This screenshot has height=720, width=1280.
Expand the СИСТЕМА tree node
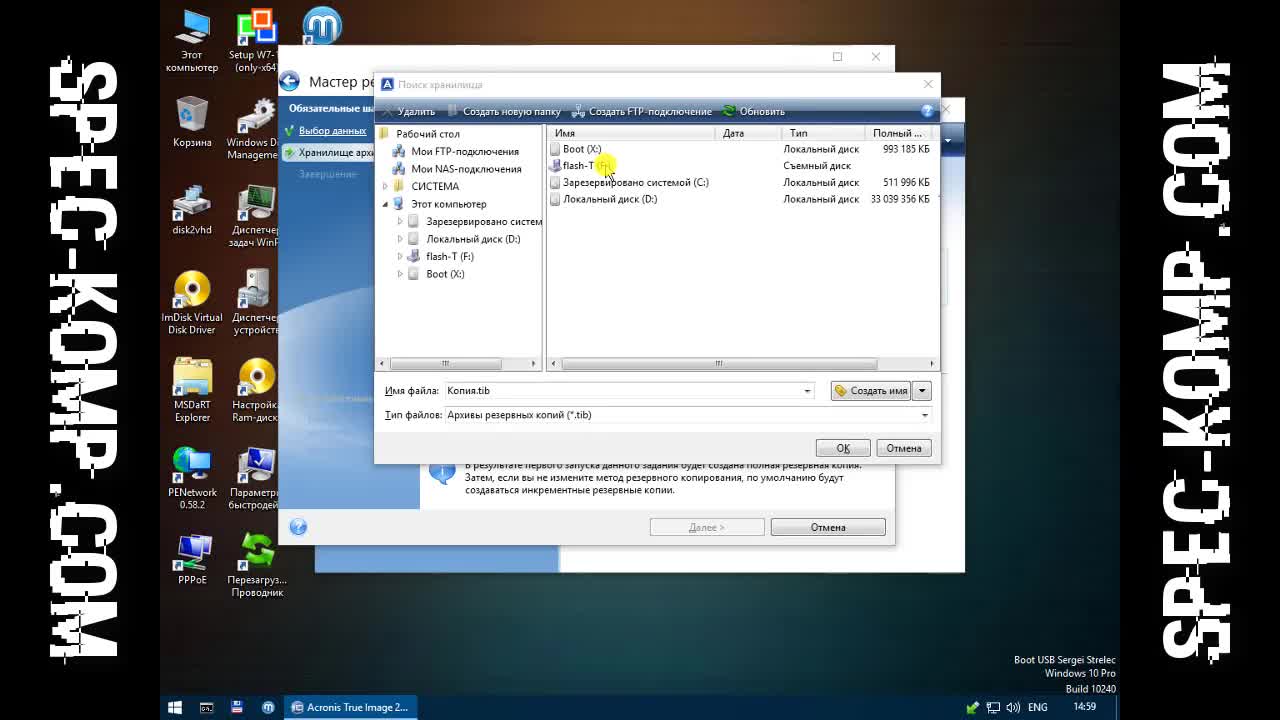(x=385, y=187)
